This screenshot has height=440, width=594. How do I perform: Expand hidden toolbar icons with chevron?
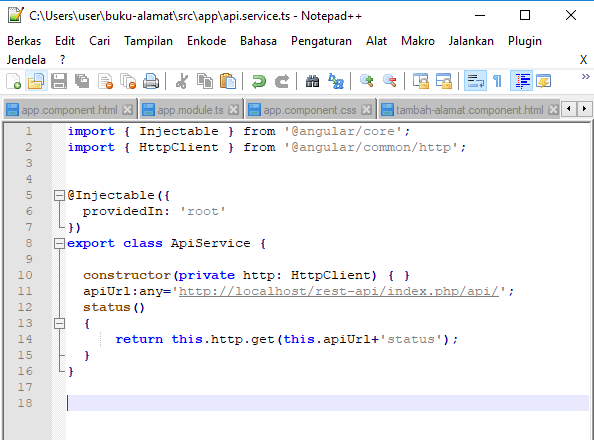(585, 77)
